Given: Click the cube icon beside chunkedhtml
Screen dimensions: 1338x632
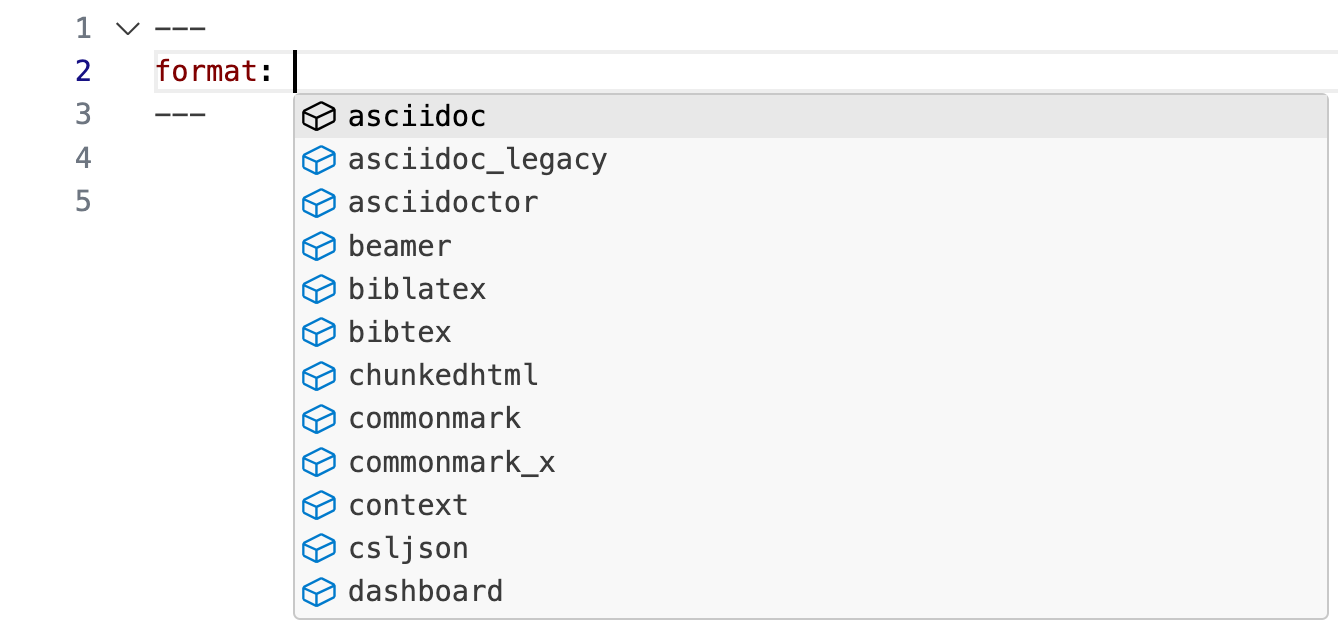Looking at the screenshot, I should point(318,374).
